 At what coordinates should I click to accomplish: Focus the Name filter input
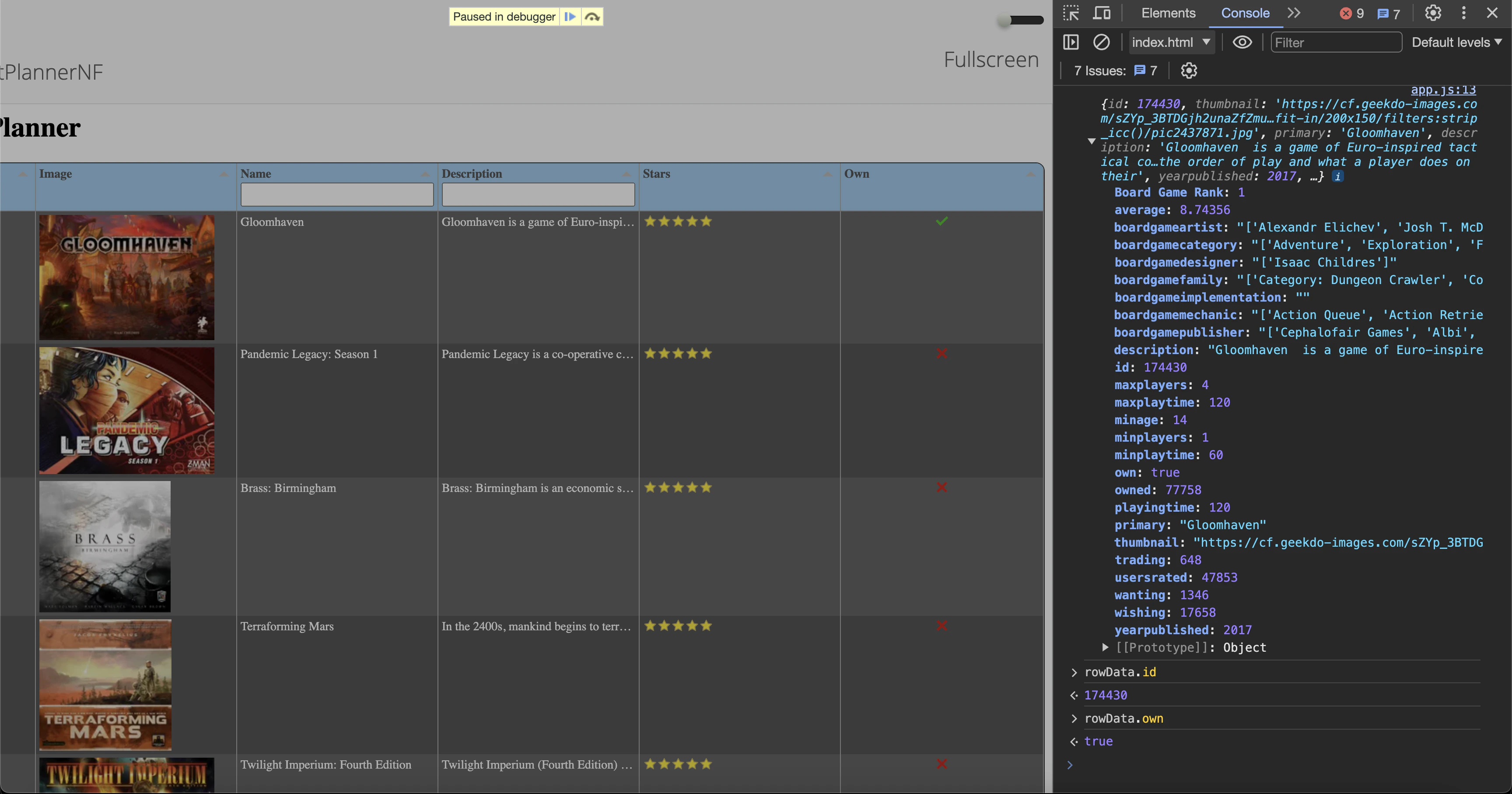point(337,194)
